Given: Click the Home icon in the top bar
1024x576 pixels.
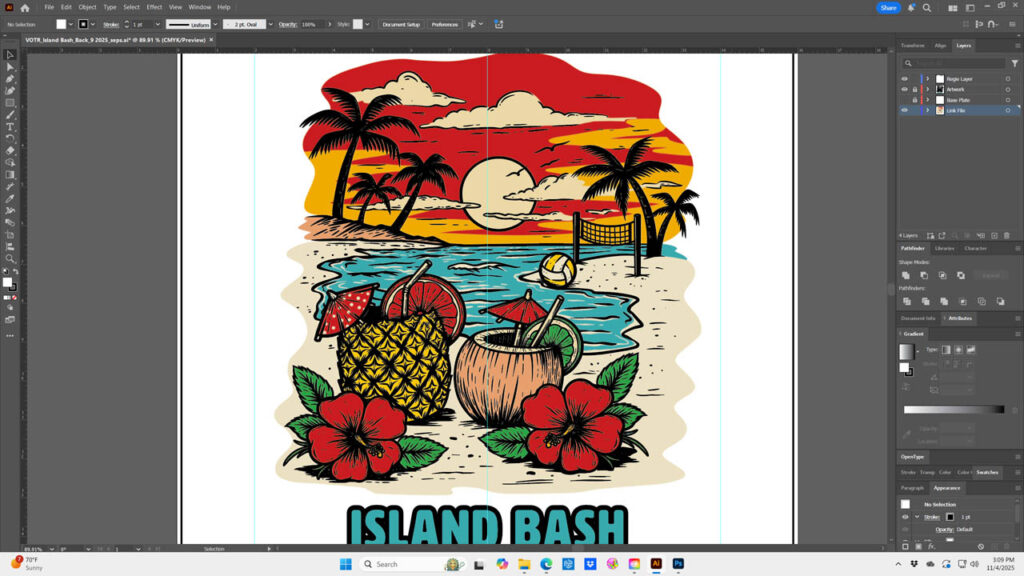Looking at the screenshot, I should click(x=25, y=8).
